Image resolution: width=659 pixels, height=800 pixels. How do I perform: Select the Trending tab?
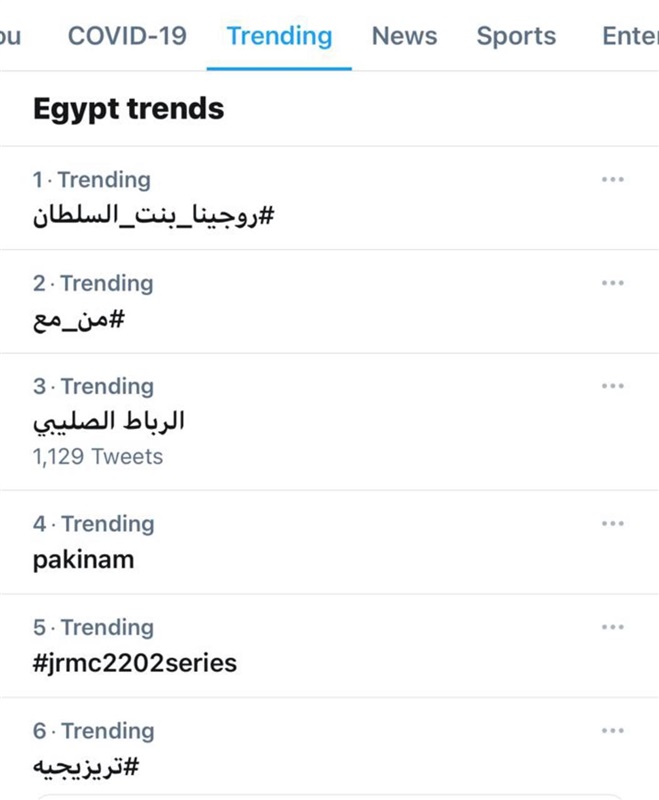point(279,36)
